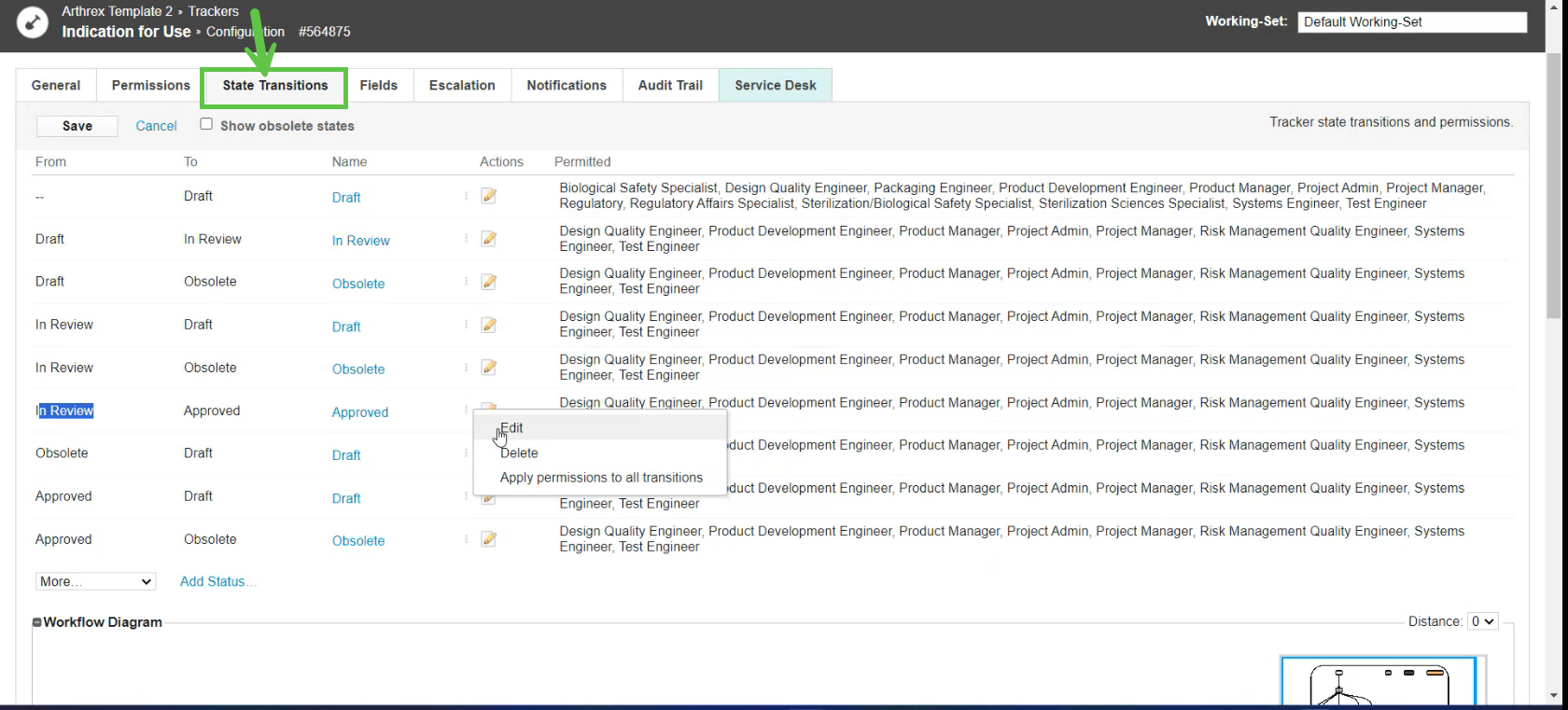Choose Delete from the context menu
The image size is (1568, 710).
[x=519, y=453]
